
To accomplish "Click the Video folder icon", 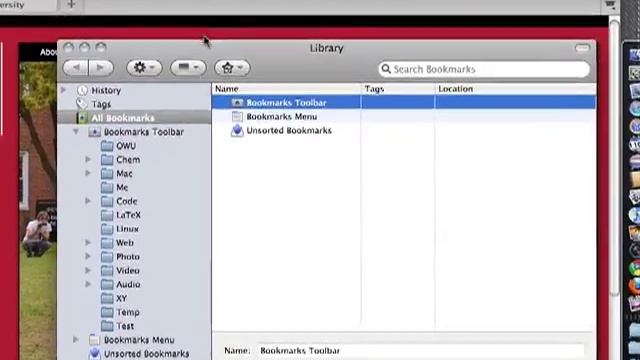I will (107, 271).
